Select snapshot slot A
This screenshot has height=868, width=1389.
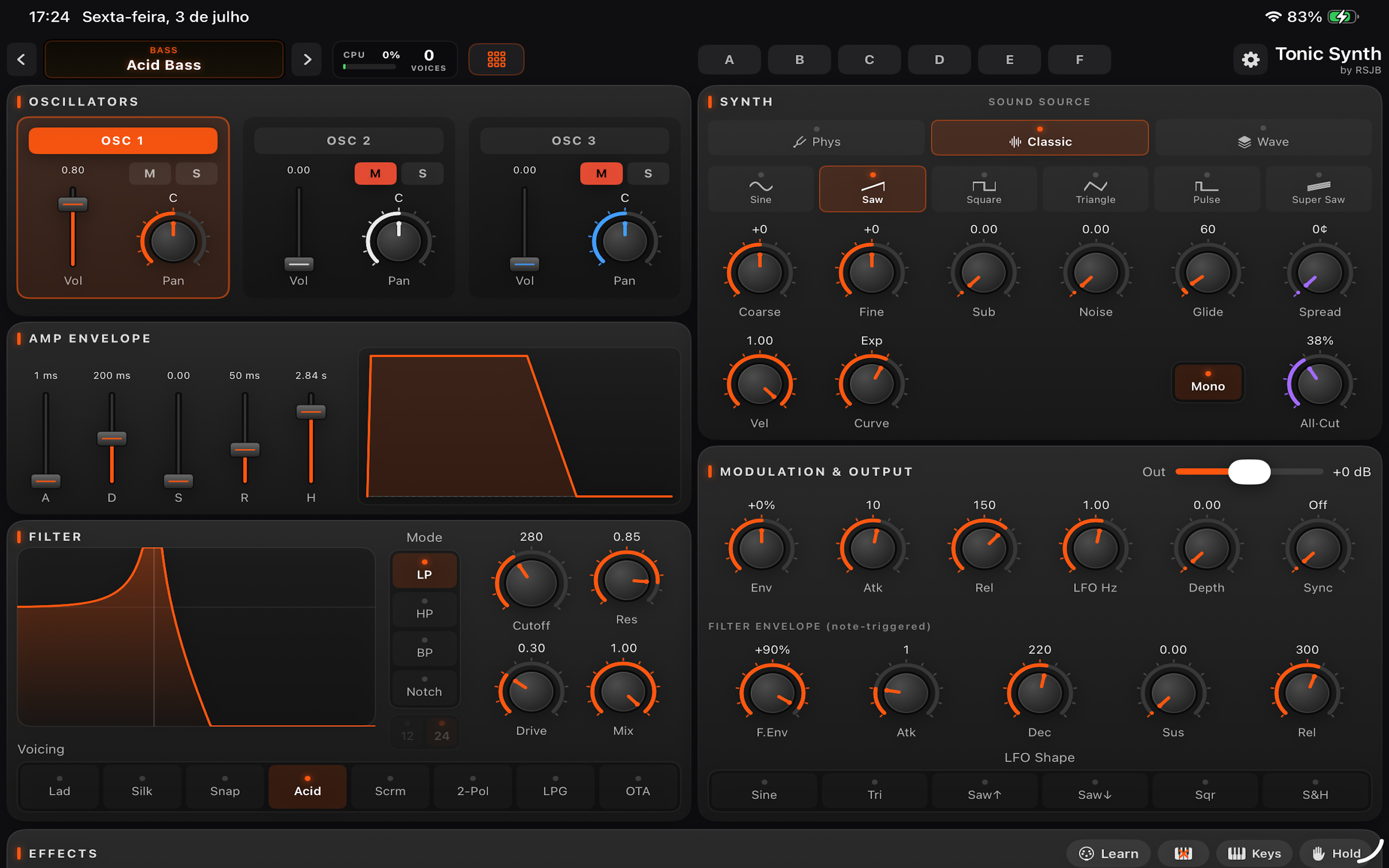[729, 59]
